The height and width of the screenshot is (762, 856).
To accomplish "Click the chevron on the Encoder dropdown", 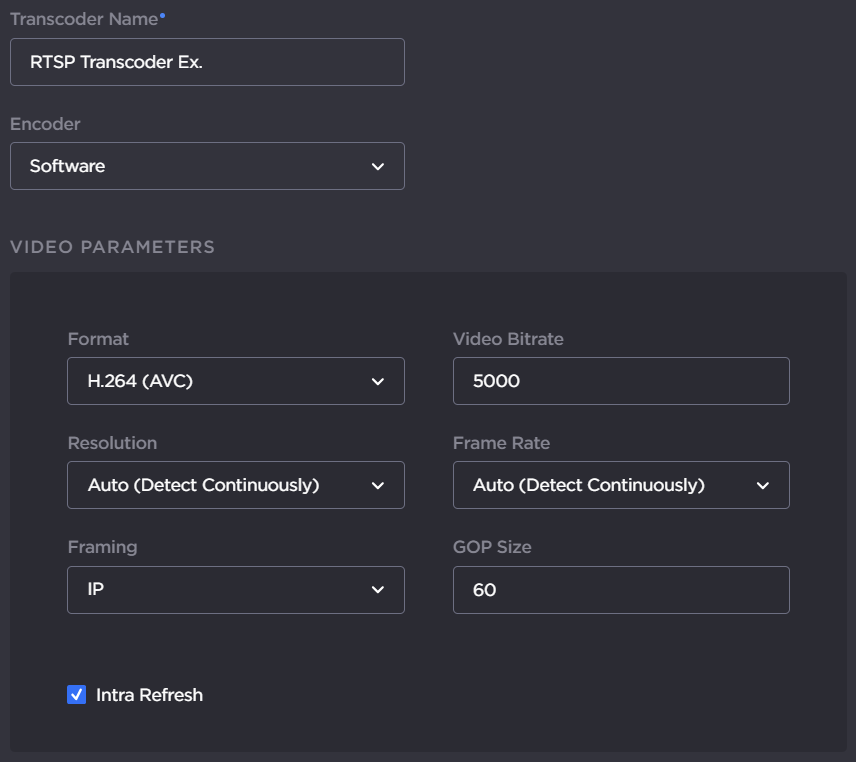I will click(x=378, y=166).
